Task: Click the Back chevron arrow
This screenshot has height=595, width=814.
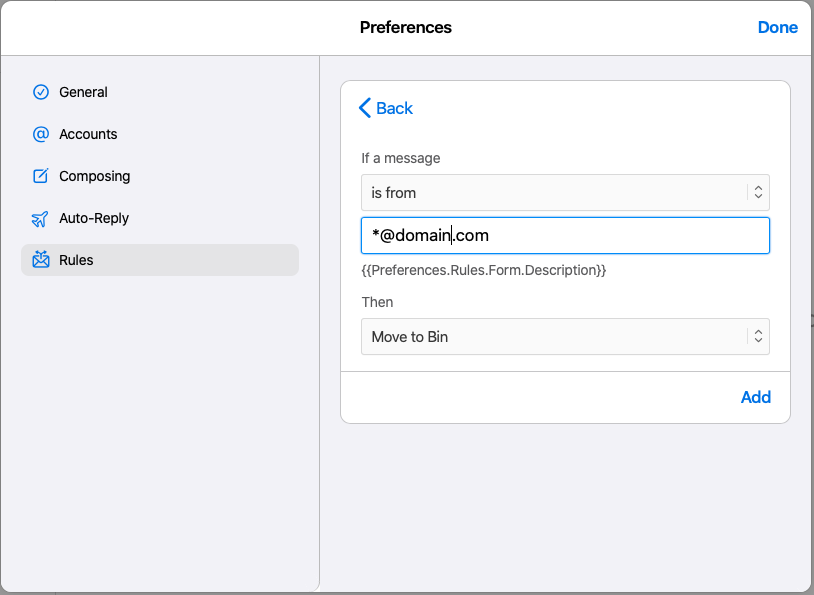Action: (365, 108)
